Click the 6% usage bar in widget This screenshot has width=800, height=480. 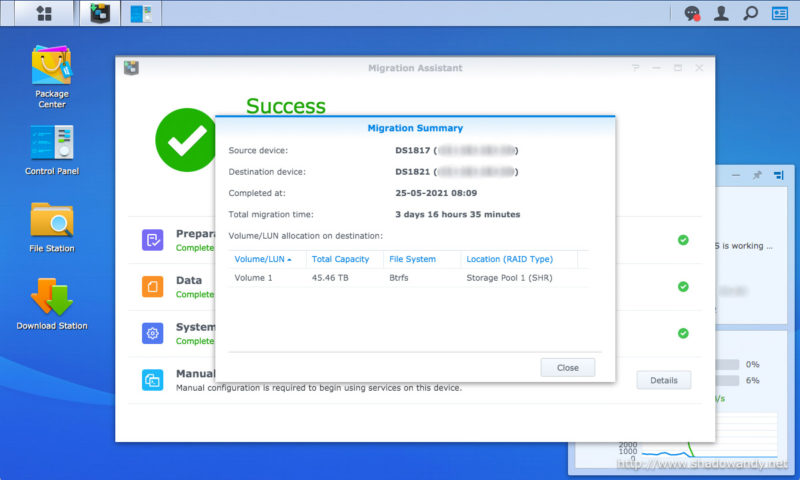click(728, 381)
